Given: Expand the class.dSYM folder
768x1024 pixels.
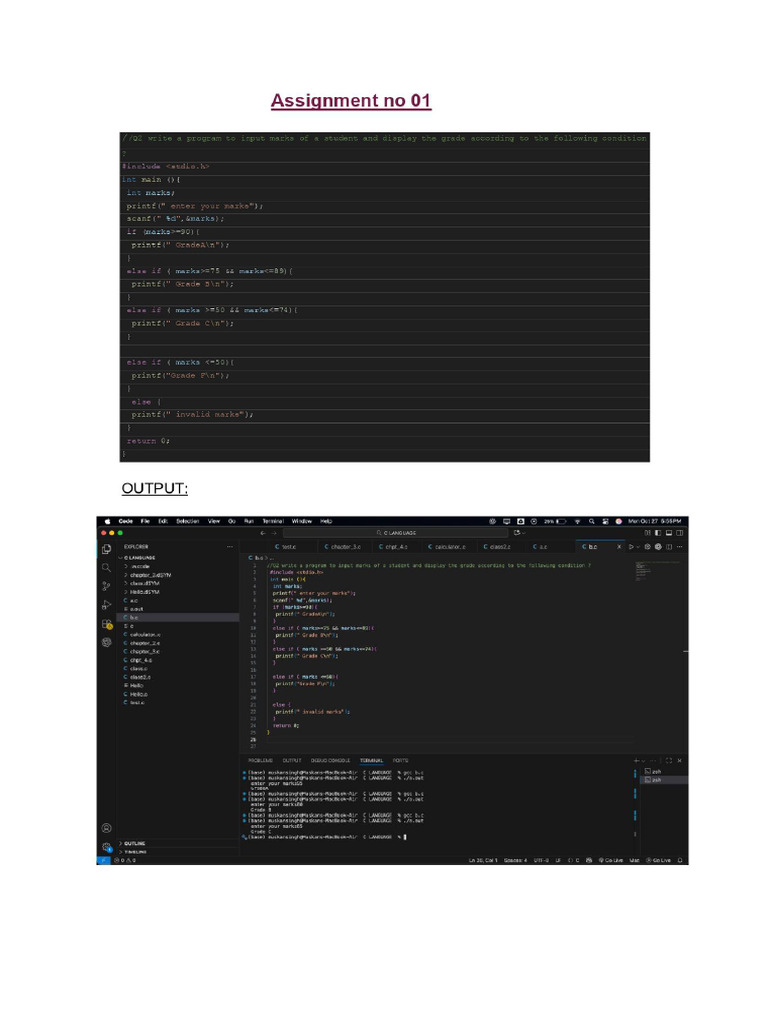Looking at the screenshot, I should point(142,583).
